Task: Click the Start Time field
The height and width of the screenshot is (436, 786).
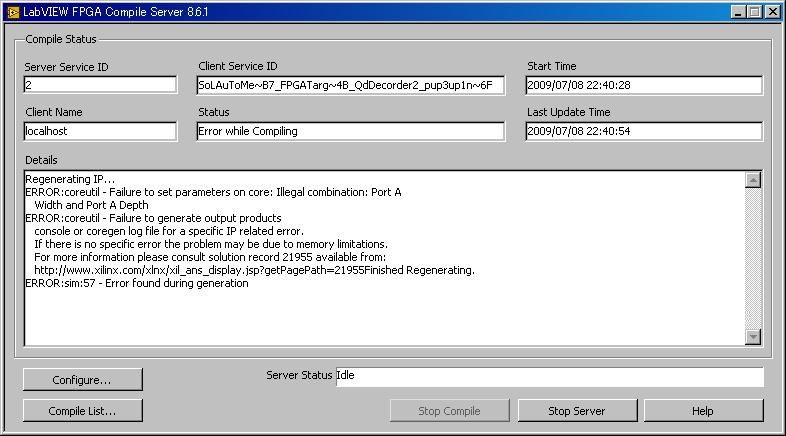Action: tap(644, 85)
